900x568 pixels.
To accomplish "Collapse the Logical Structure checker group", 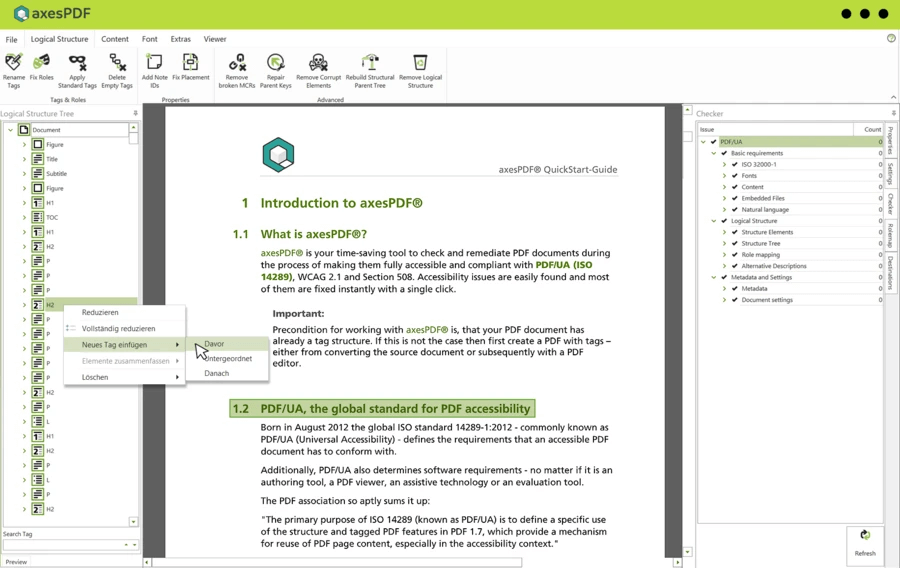I will (x=713, y=221).
